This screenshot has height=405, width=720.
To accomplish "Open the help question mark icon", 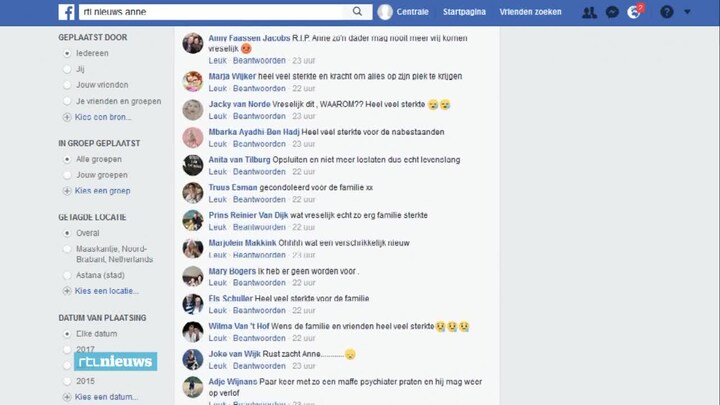I will 667,12.
